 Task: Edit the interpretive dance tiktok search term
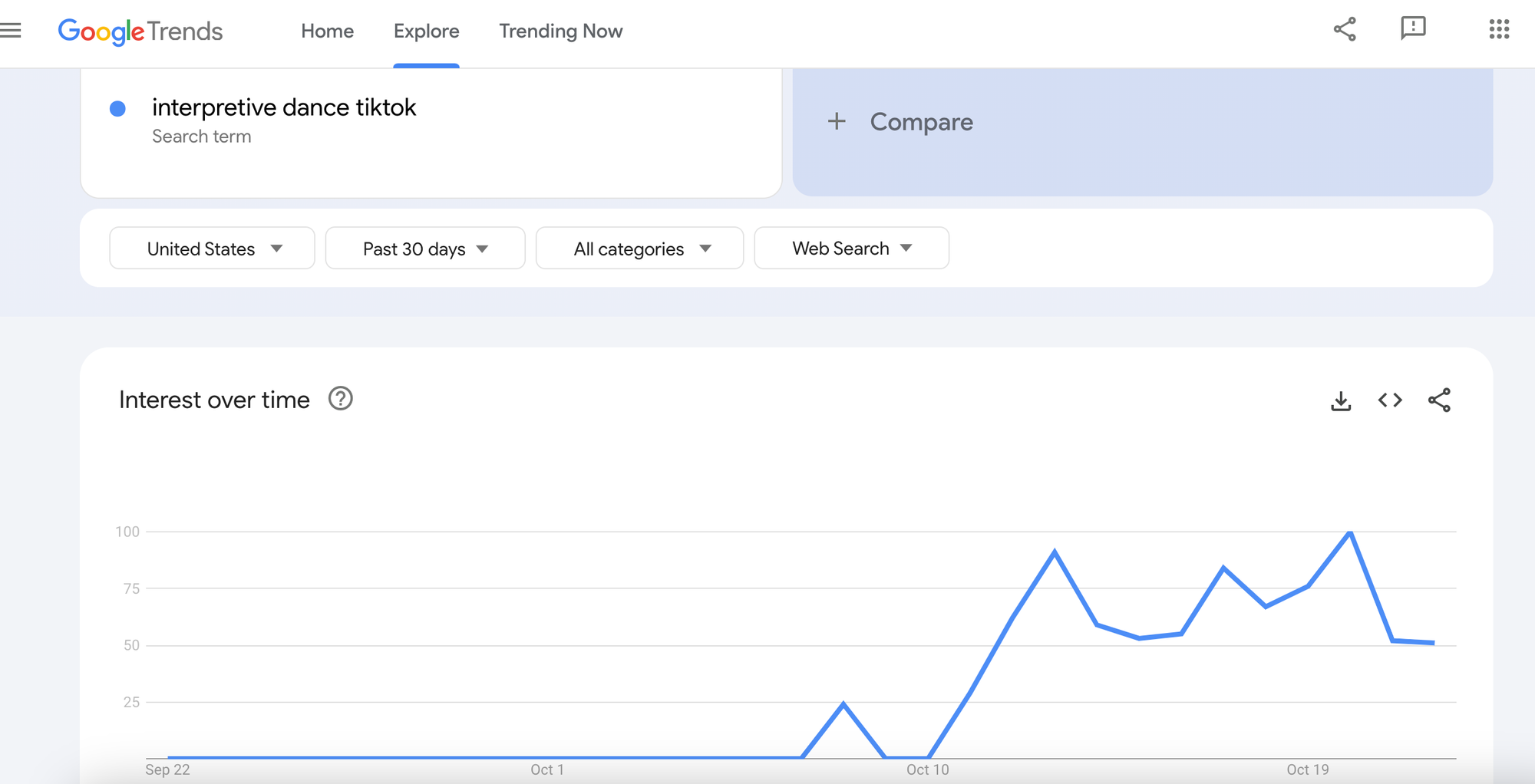[x=284, y=107]
